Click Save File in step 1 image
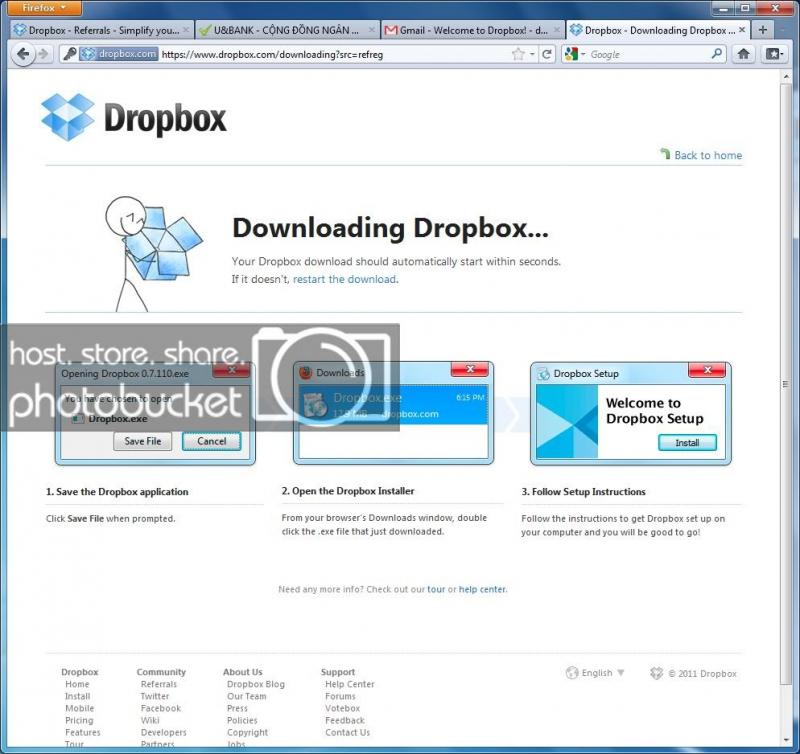Image resolution: width=800 pixels, height=754 pixels. (x=143, y=441)
